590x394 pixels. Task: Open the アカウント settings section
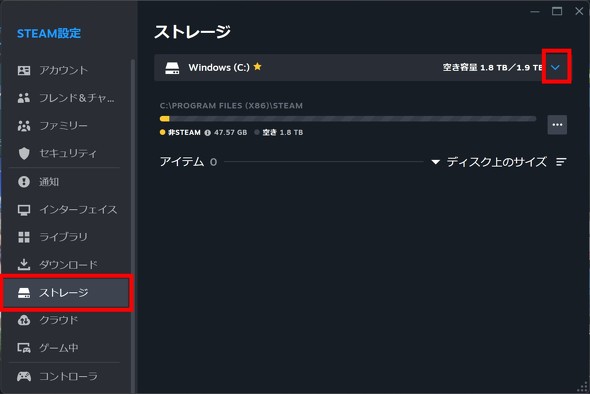coord(66,70)
